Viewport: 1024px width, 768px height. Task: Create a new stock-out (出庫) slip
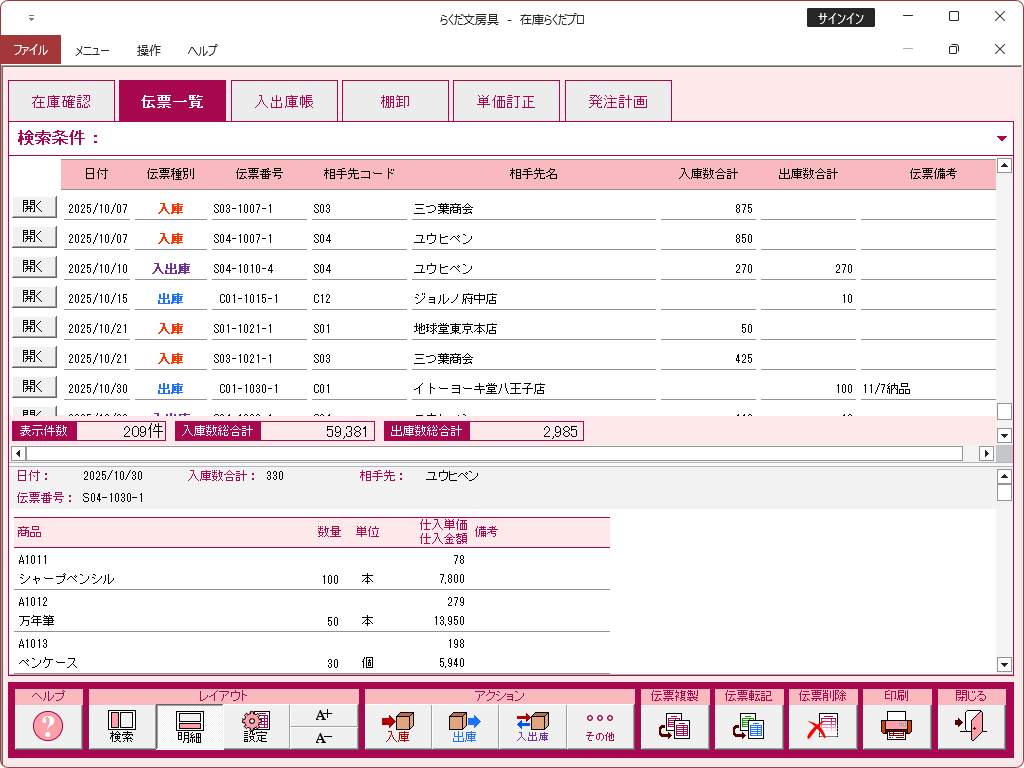point(464,727)
